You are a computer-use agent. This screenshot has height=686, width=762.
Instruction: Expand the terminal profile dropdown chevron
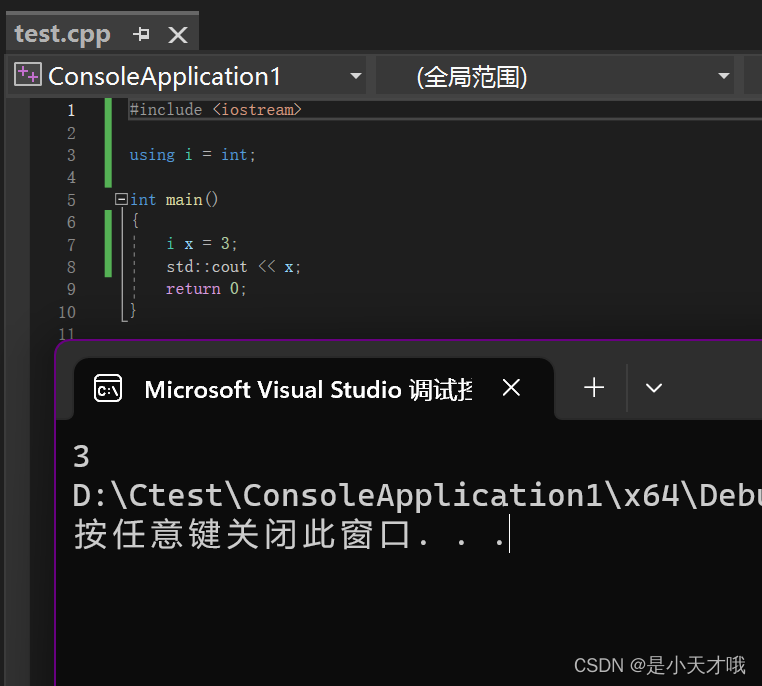[654, 388]
